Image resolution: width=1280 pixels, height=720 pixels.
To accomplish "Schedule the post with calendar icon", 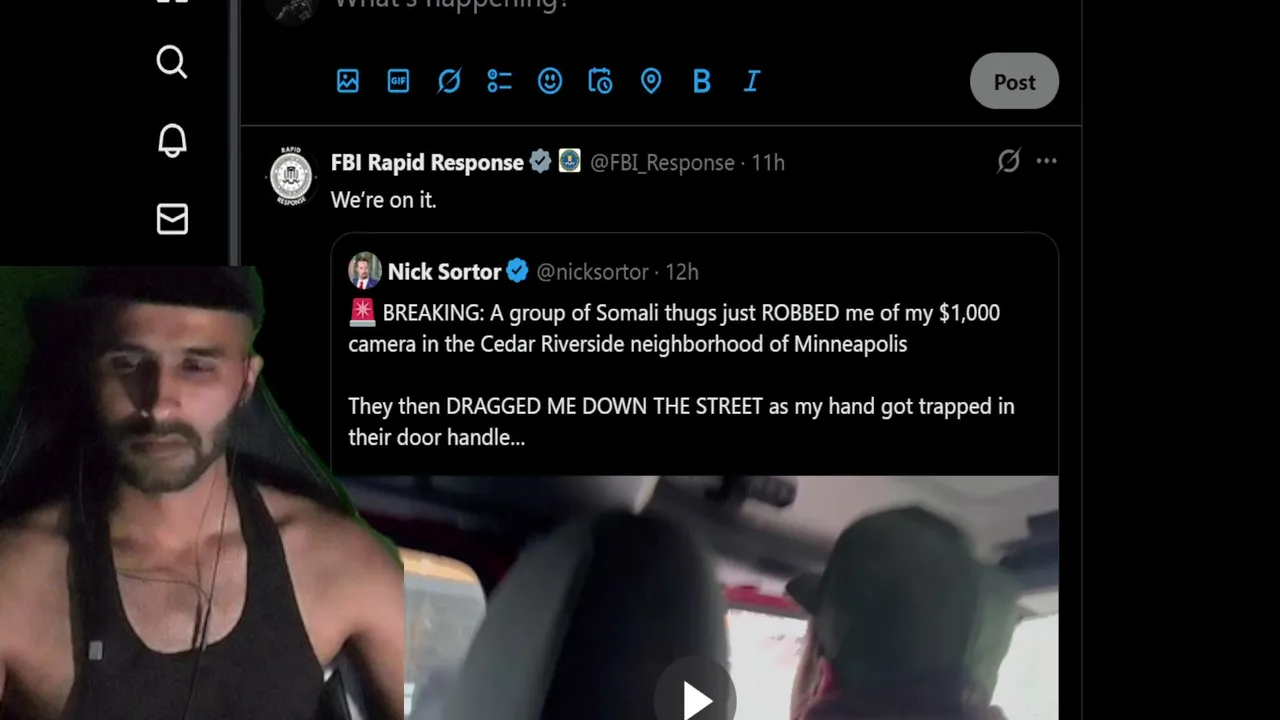I will click(x=600, y=81).
